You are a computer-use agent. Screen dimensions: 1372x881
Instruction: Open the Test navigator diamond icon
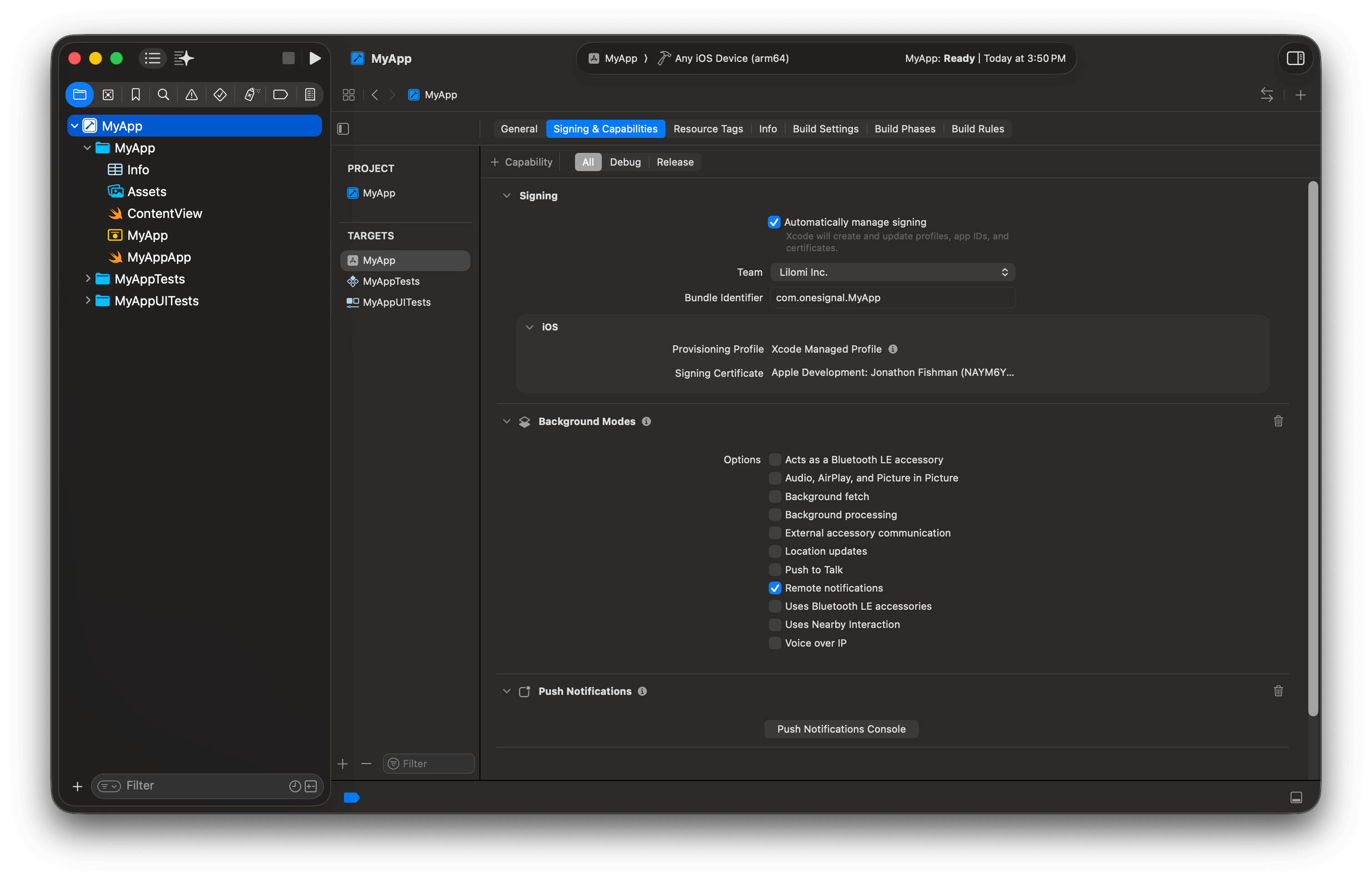point(220,95)
